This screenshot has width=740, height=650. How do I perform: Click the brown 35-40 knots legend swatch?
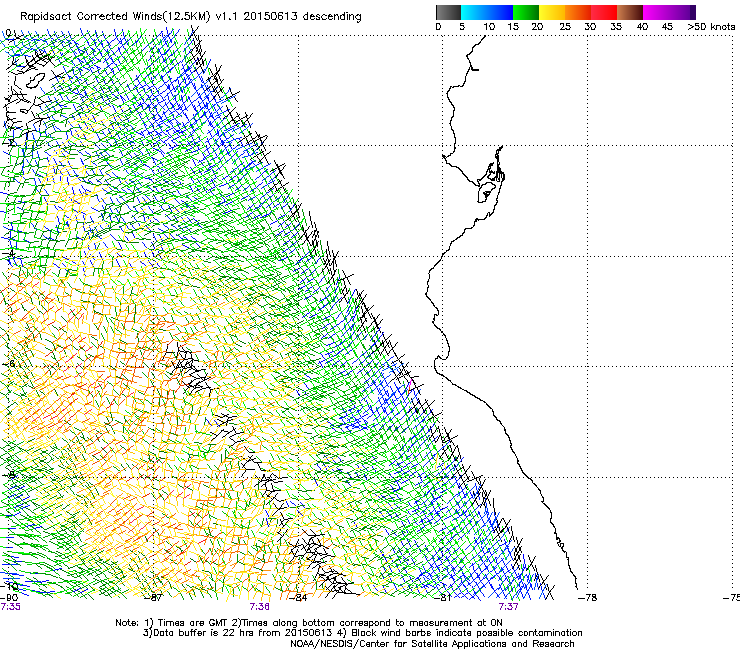click(630, 12)
